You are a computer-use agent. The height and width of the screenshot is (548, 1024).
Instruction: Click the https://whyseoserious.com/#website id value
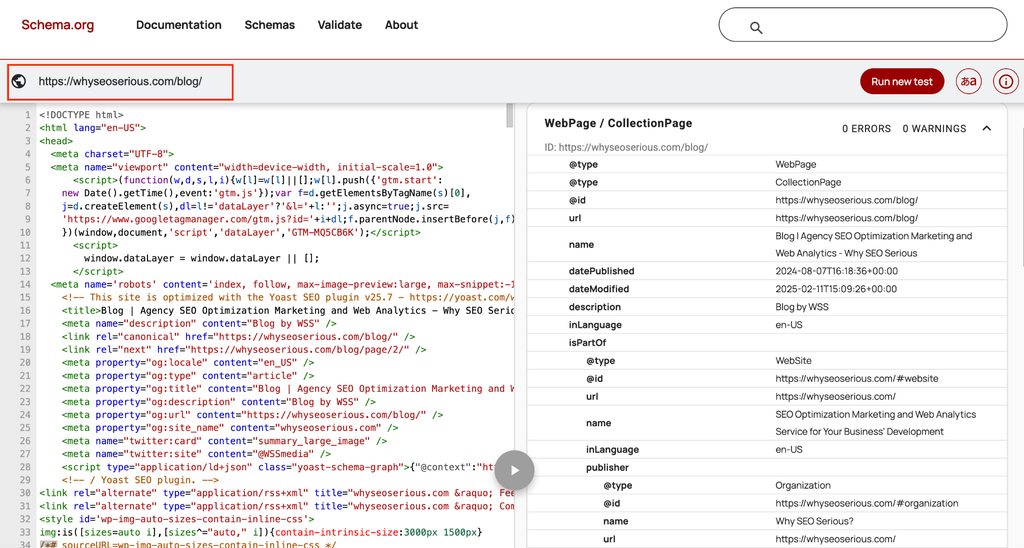coord(857,378)
